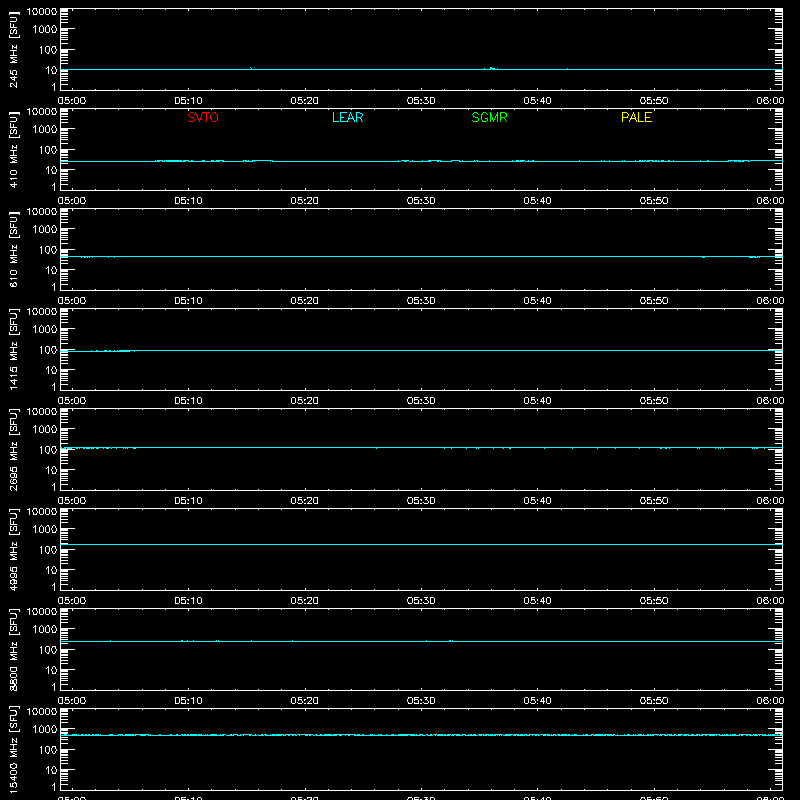Click the 10 tick on 15400 MHz axis
800x800 pixels.
click(51, 770)
